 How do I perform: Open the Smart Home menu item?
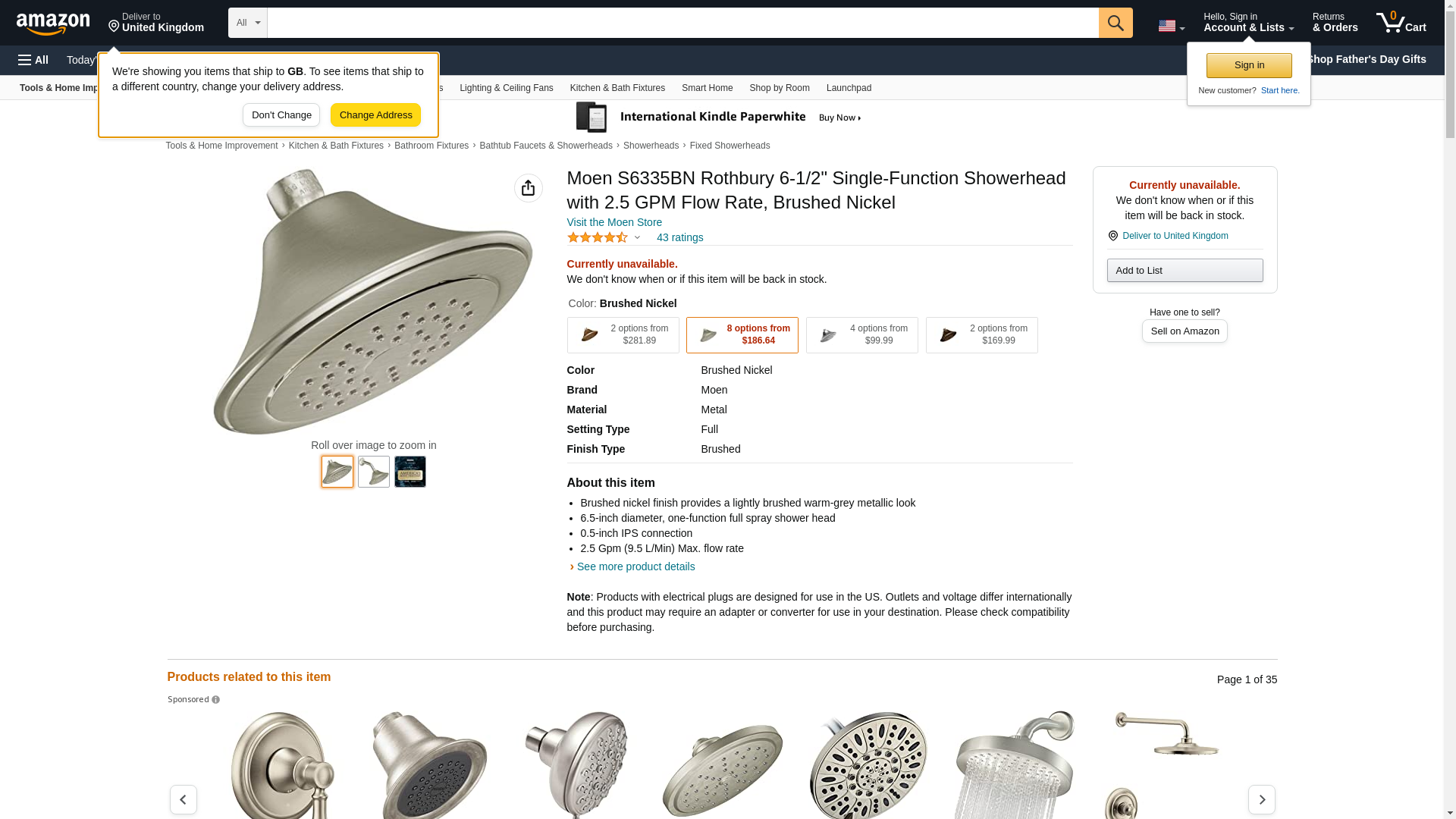pos(707,88)
